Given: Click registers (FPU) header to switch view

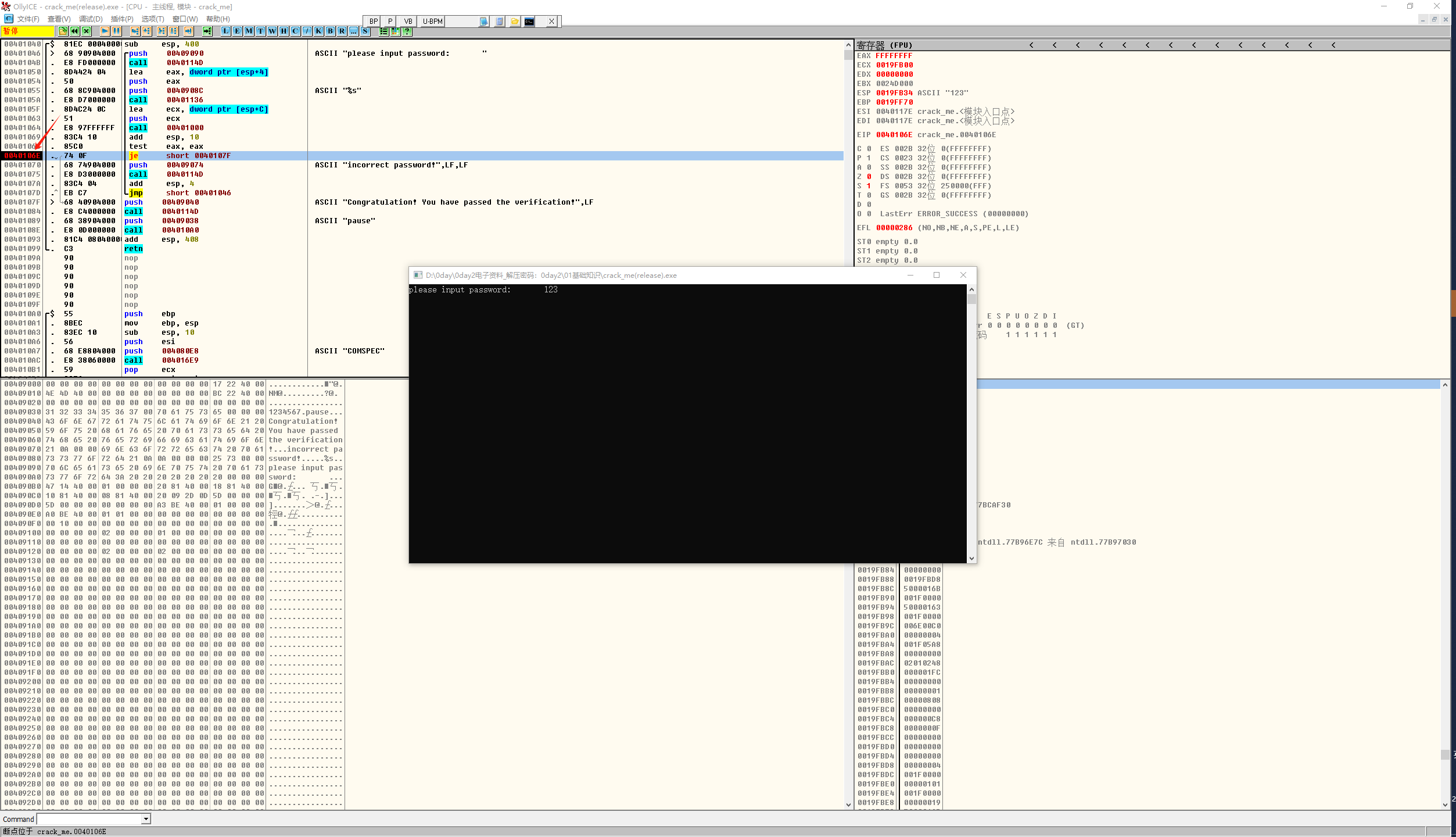Looking at the screenshot, I should pyautogui.click(x=883, y=45).
